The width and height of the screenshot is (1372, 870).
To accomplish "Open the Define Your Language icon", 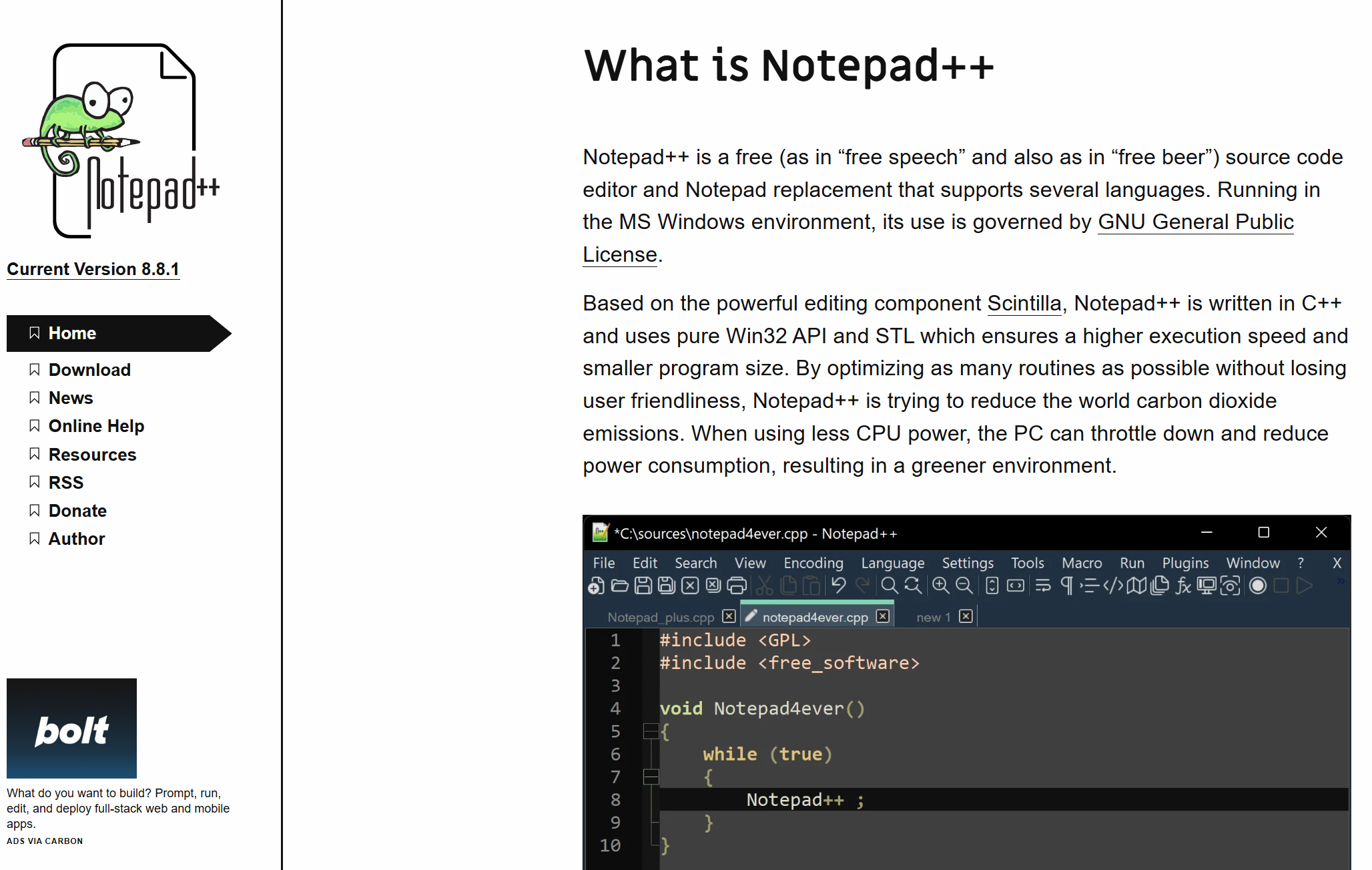I will pyautogui.click(x=1113, y=586).
